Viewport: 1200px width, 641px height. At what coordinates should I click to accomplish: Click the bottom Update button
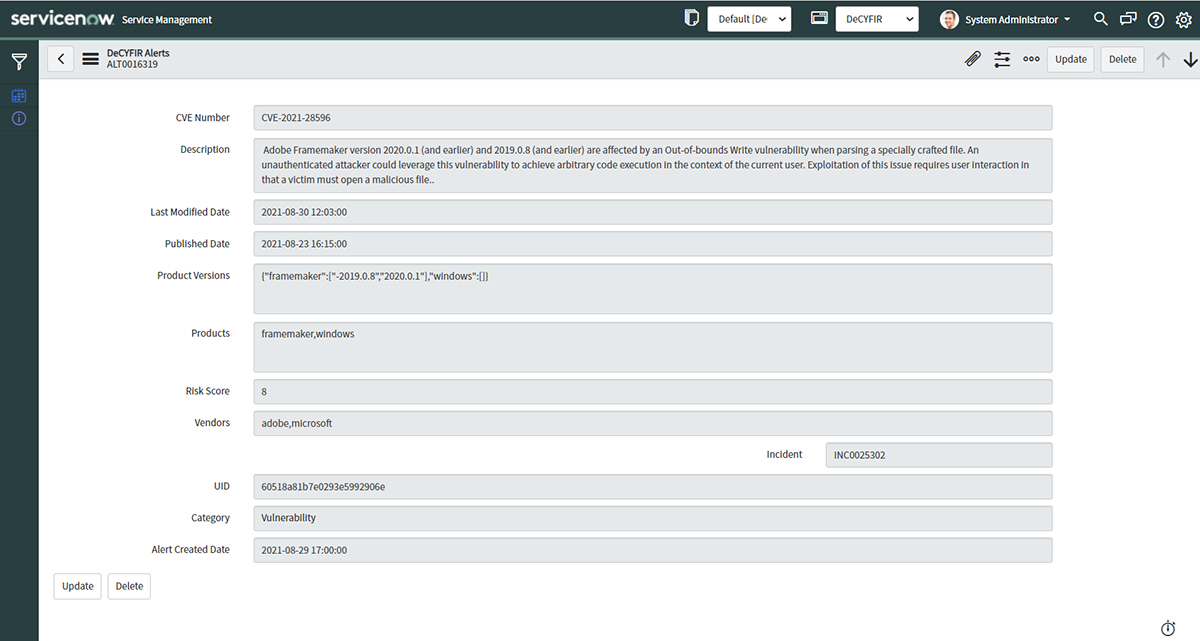[77, 586]
